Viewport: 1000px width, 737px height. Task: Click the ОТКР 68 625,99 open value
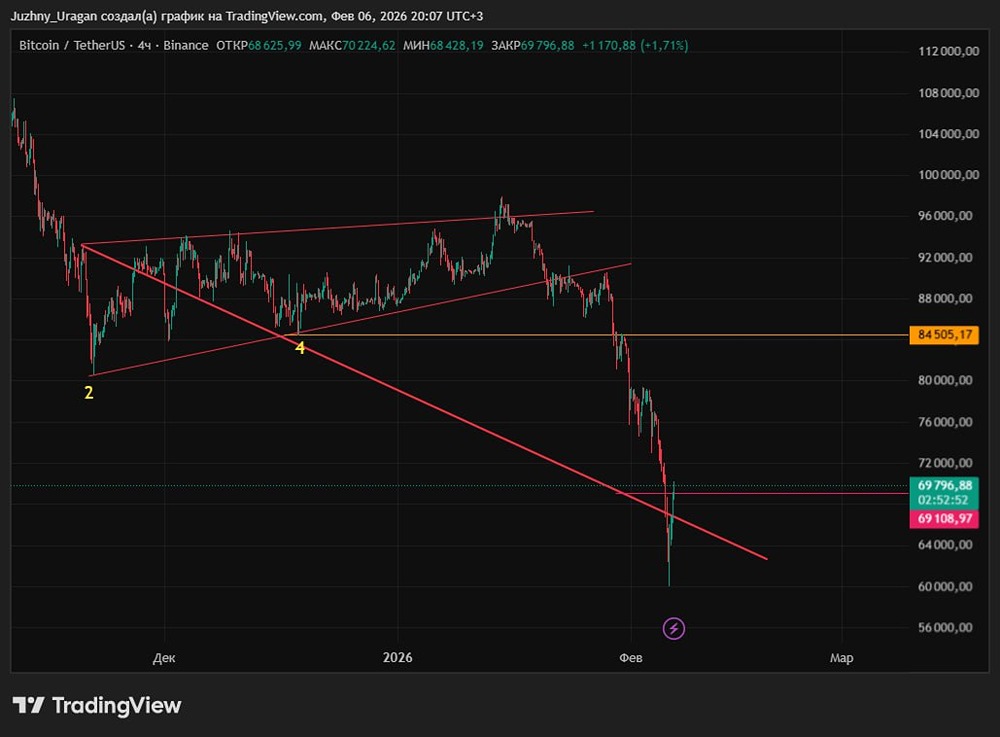[258, 45]
